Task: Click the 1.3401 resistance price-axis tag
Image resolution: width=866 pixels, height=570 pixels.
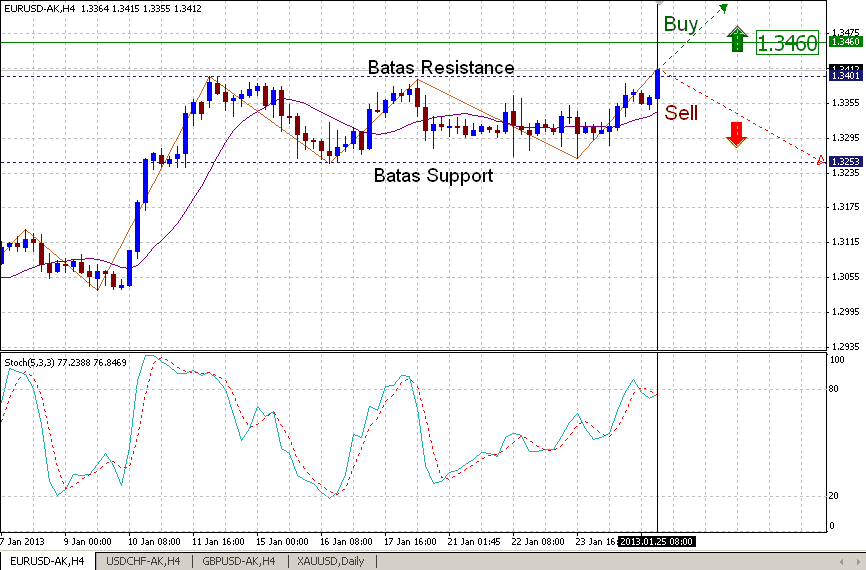Action: click(845, 76)
